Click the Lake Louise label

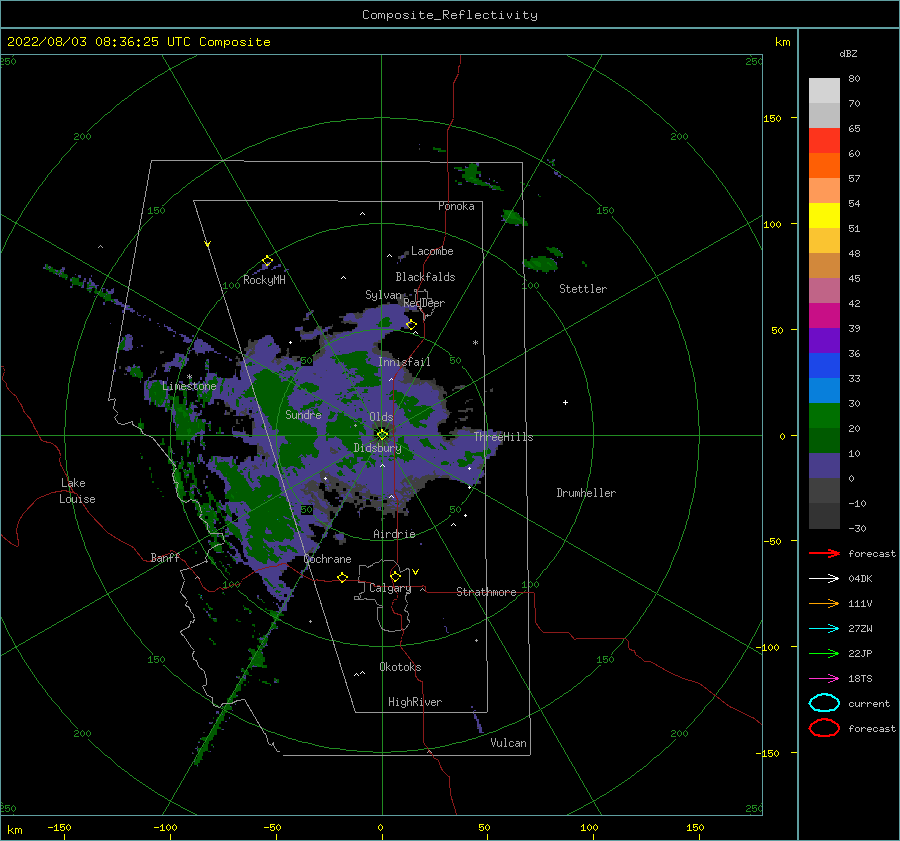click(77, 491)
